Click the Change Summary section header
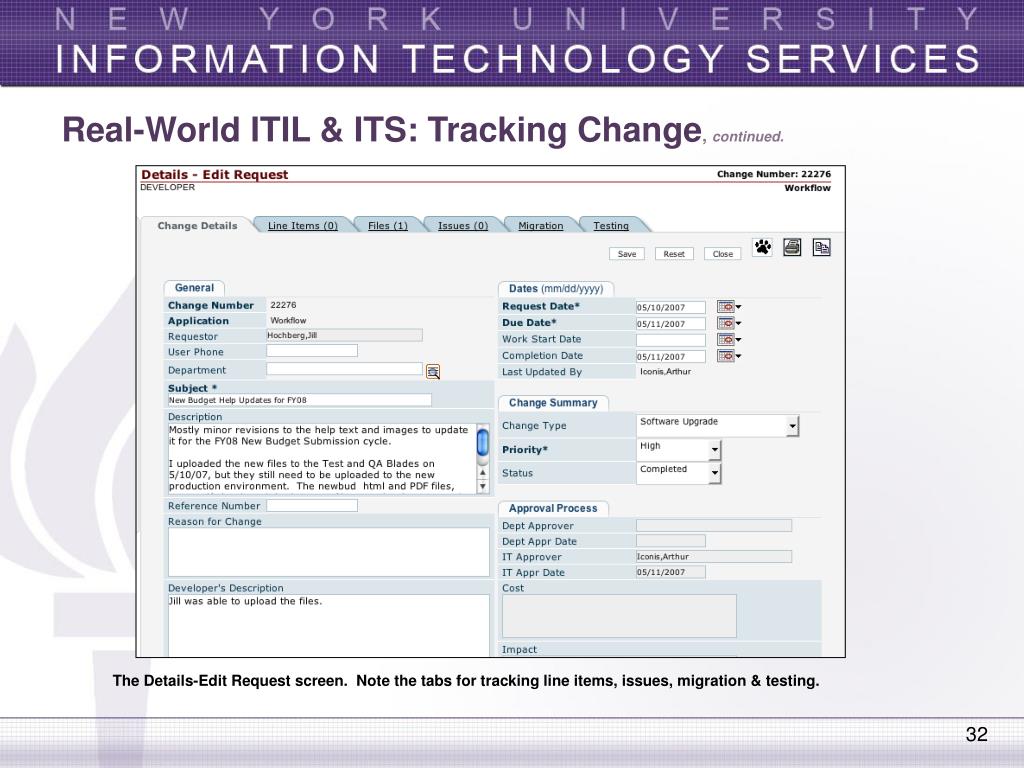The width and height of the screenshot is (1024, 768). tap(553, 403)
